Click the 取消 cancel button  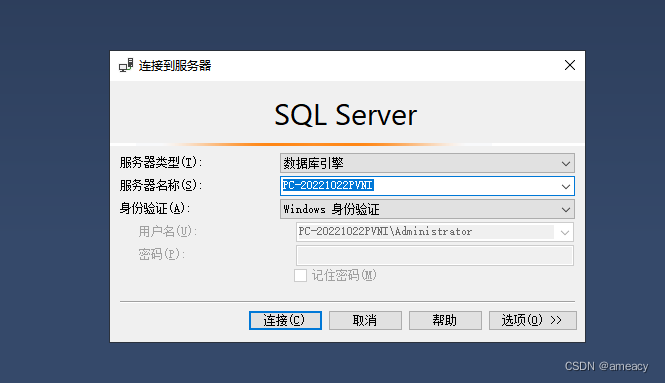tap(365, 320)
